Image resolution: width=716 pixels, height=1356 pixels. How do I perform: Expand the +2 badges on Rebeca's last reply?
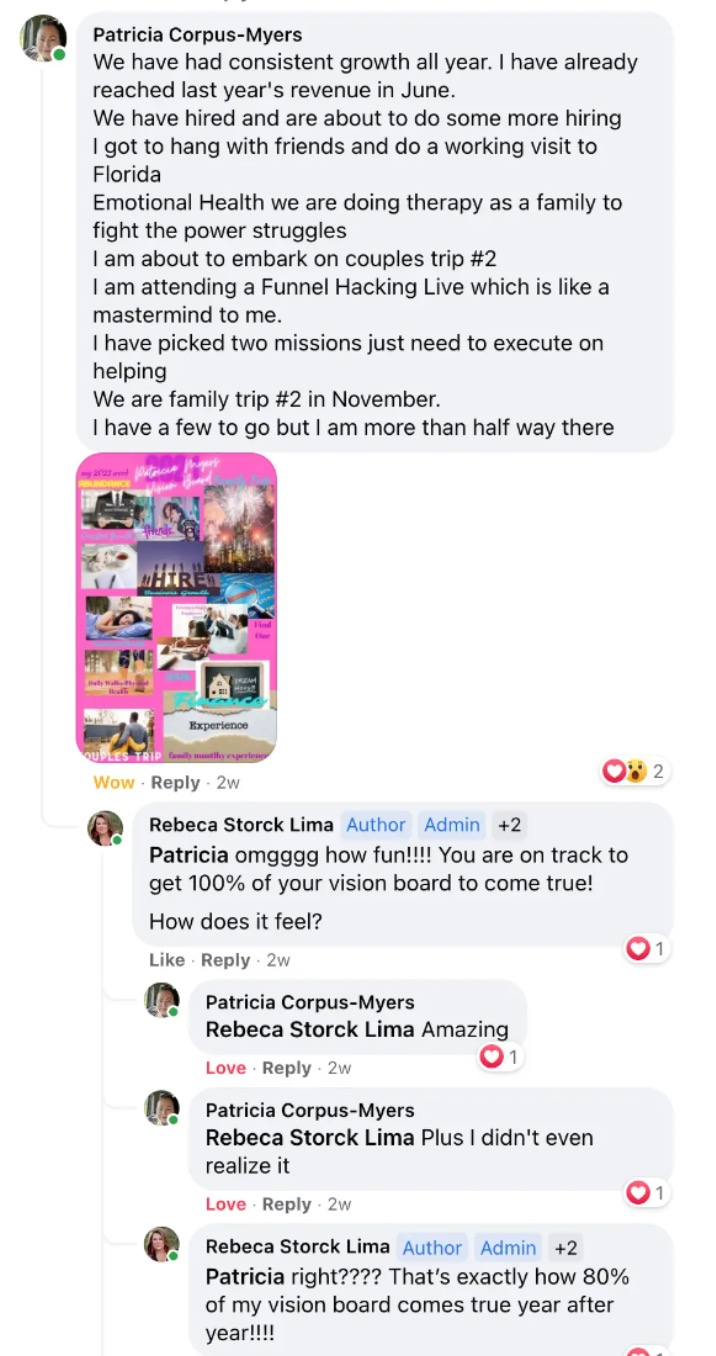click(x=565, y=1248)
